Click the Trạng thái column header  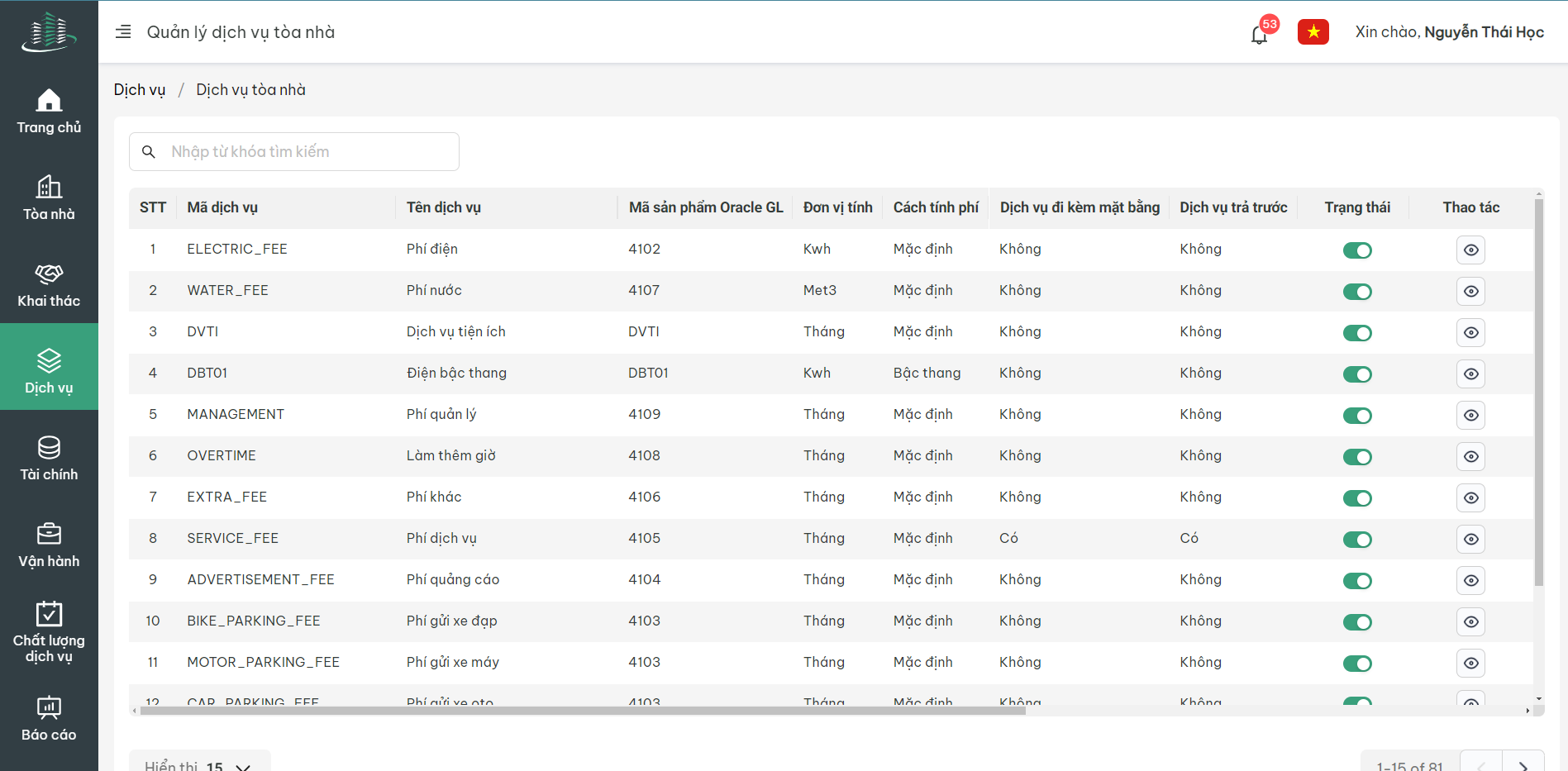pyautogui.click(x=1357, y=207)
